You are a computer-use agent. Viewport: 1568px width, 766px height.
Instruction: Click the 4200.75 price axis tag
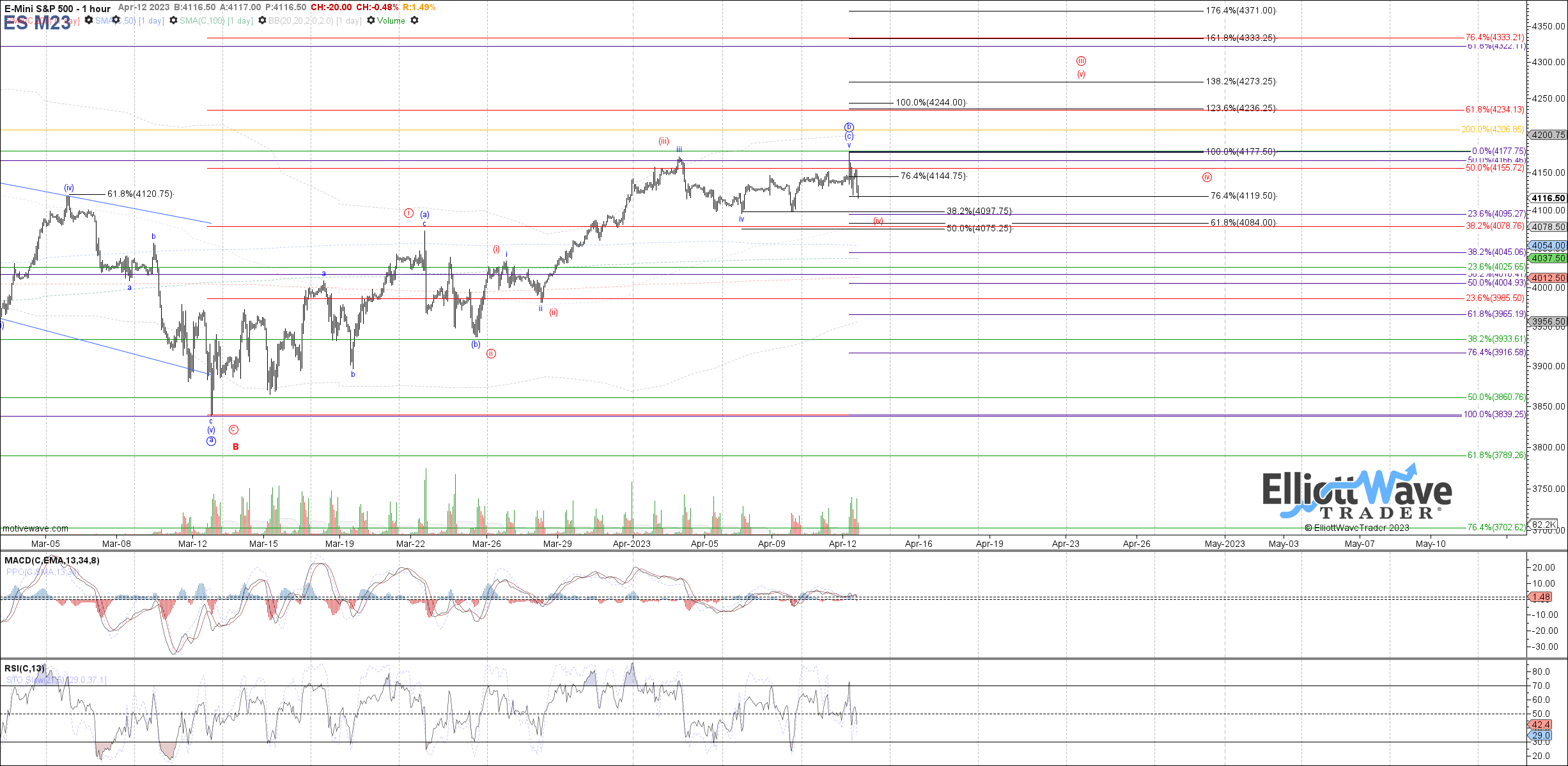(1548, 135)
